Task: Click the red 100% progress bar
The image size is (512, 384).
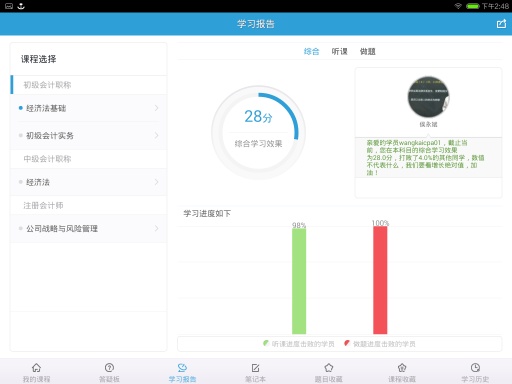Action: 380,280
